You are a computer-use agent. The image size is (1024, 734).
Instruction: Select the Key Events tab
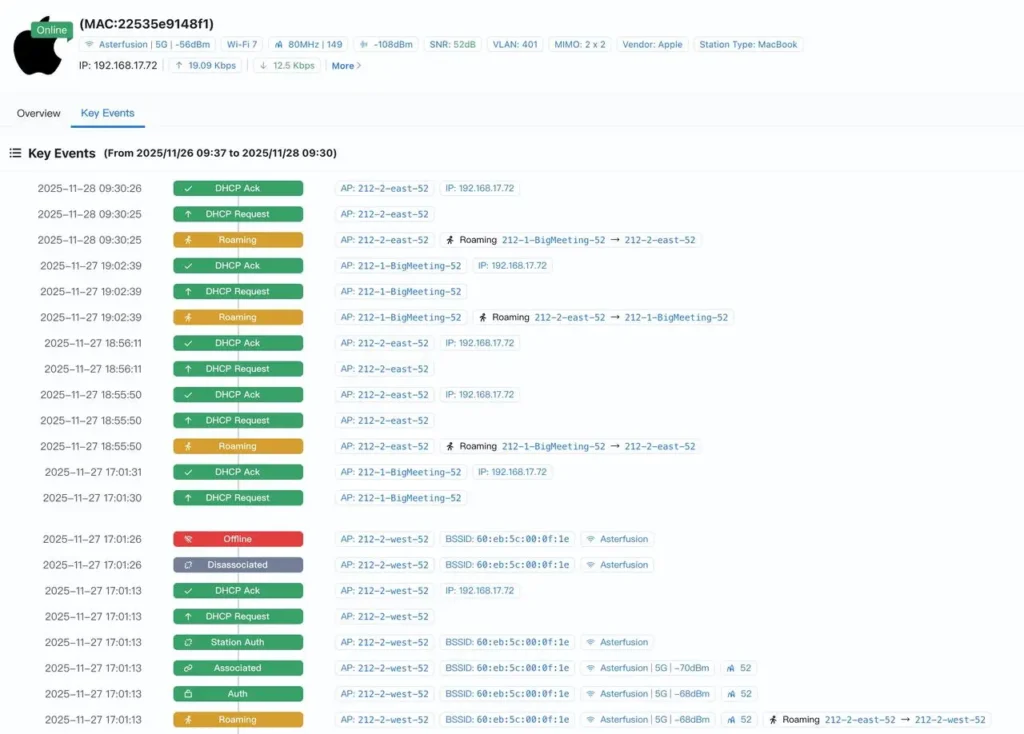pos(107,113)
